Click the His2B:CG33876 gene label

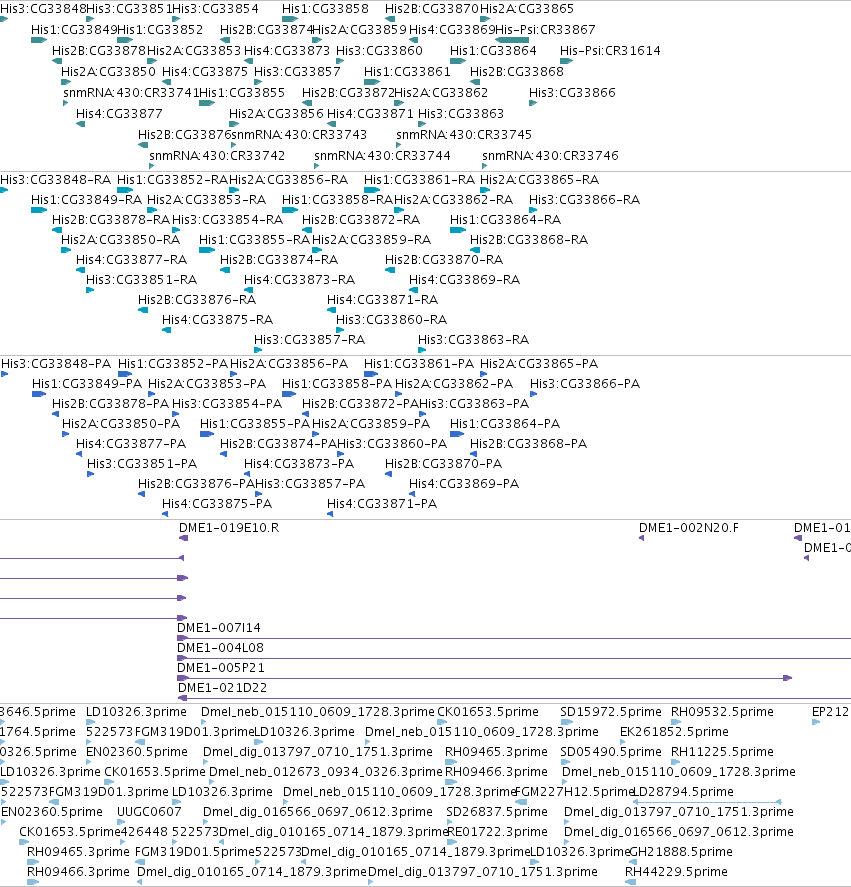tap(184, 134)
